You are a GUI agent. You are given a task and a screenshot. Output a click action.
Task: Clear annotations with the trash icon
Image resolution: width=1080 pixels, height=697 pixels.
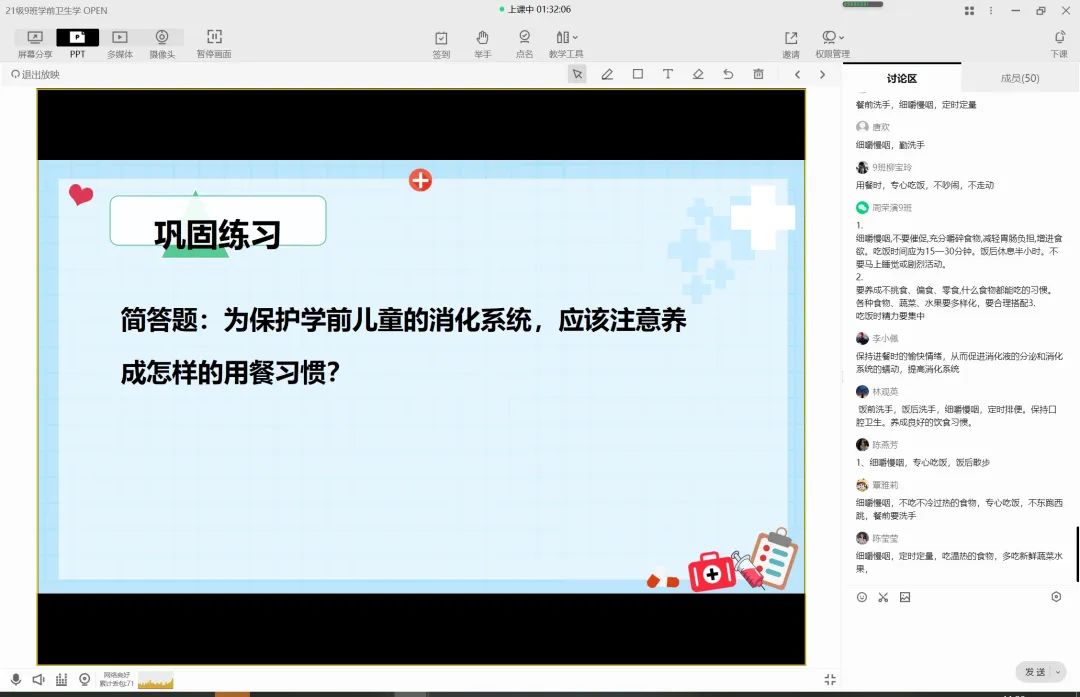pos(758,74)
